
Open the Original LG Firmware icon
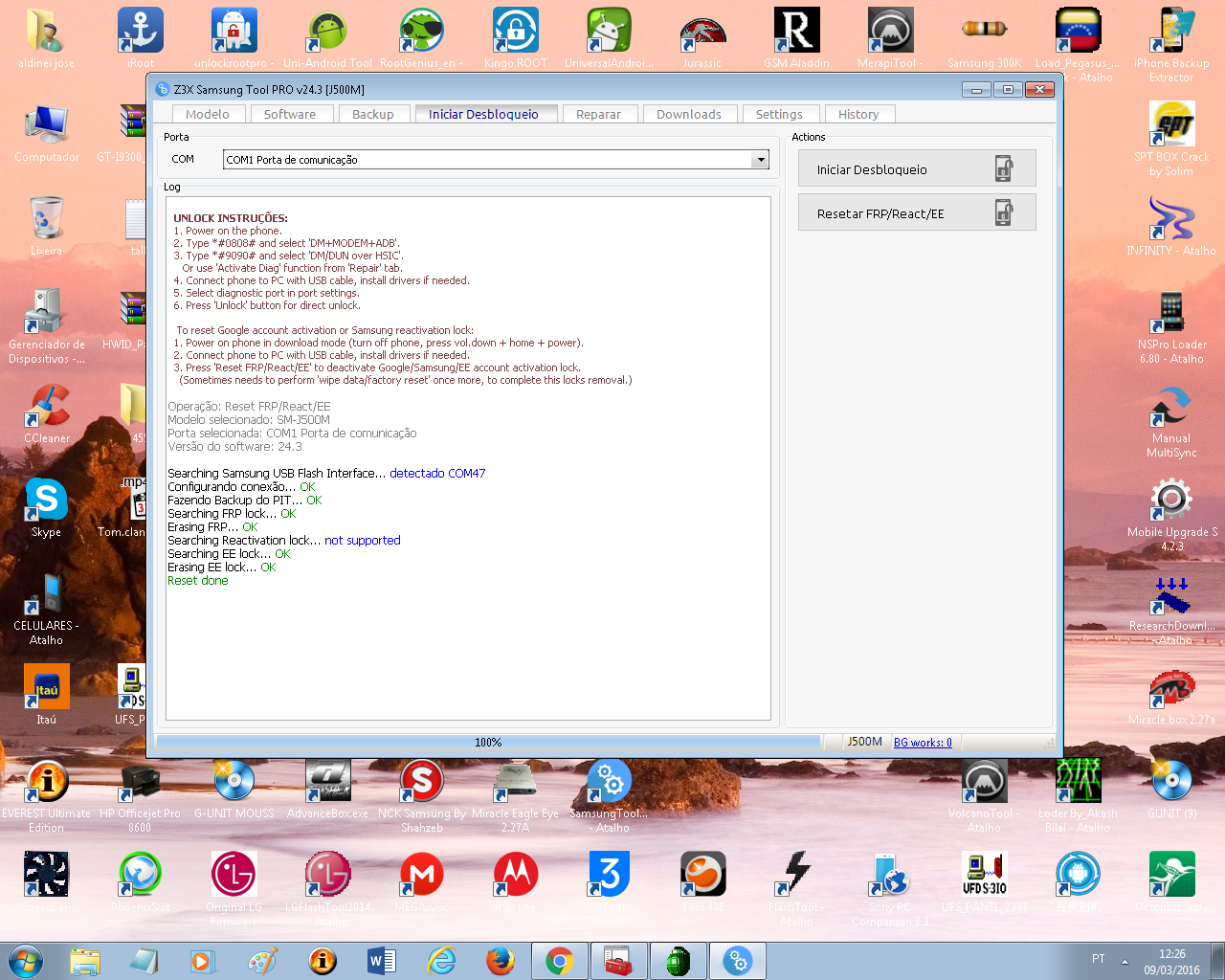coord(234,889)
